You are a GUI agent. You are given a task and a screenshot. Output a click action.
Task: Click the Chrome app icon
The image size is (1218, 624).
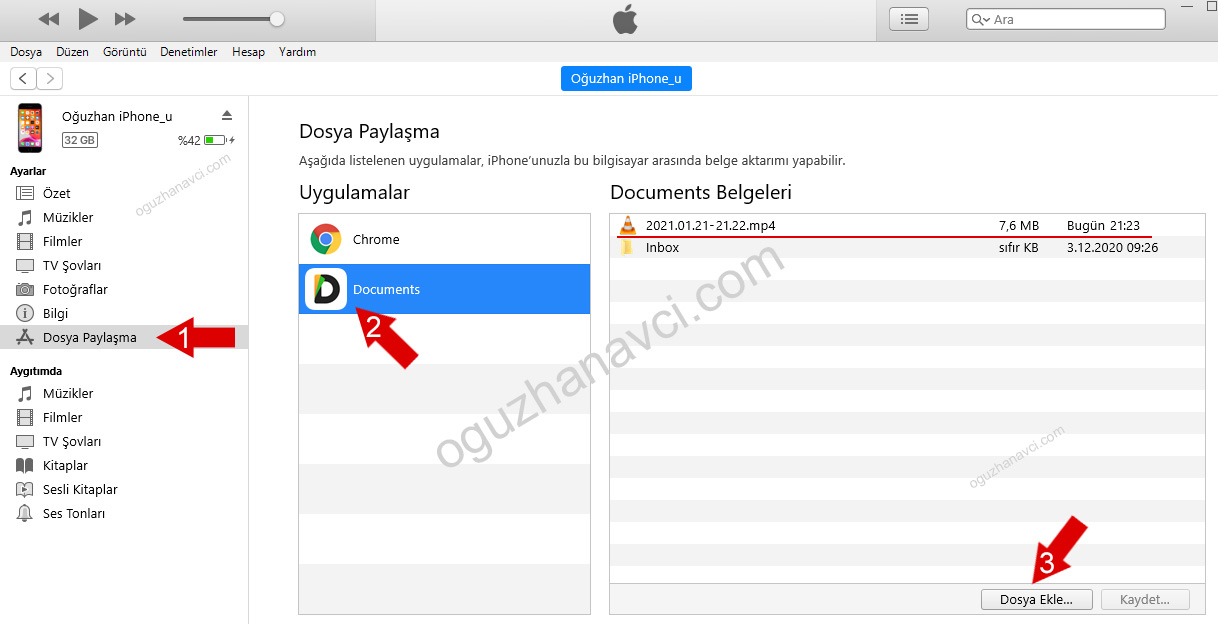[x=325, y=239]
